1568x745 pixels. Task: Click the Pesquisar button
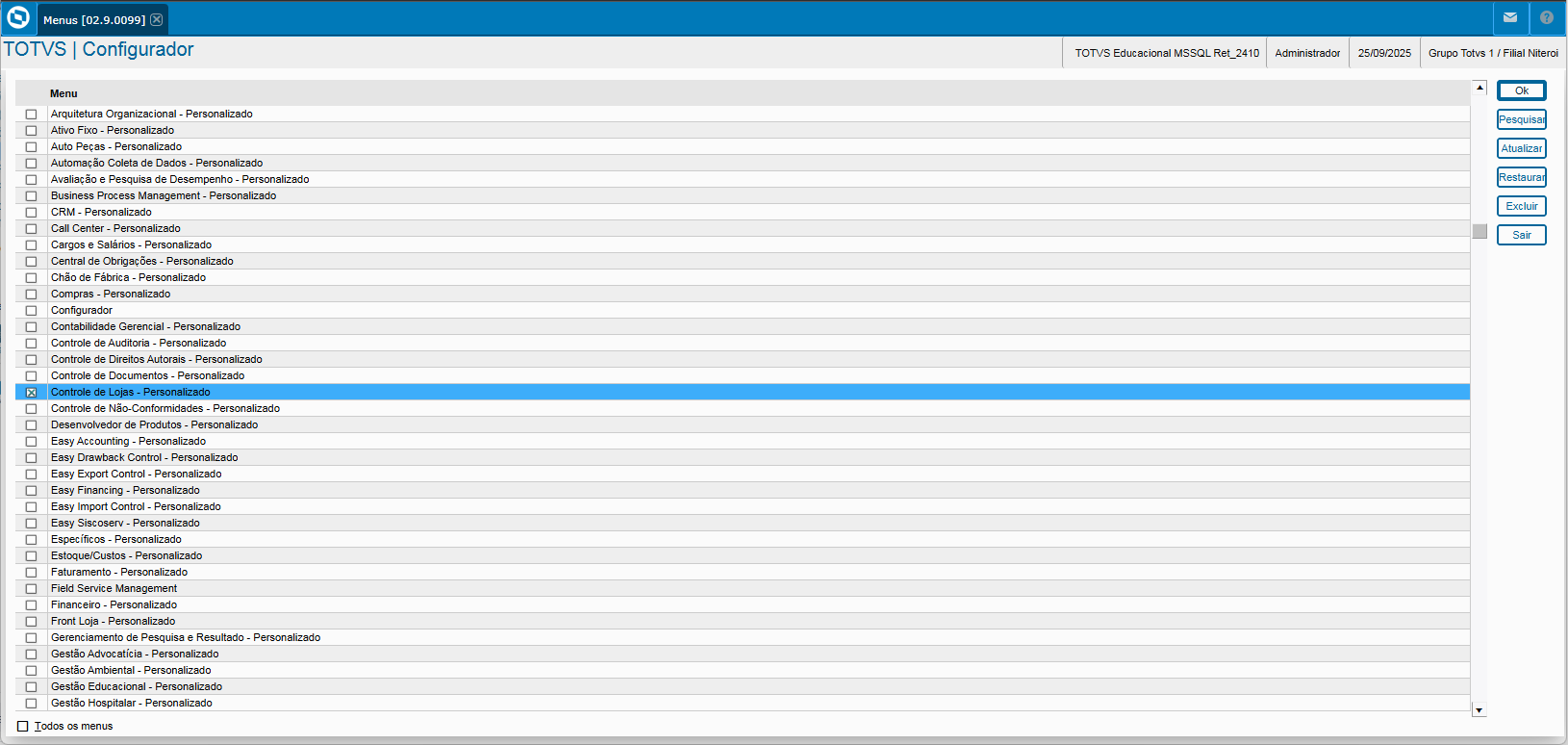(x=1522, y=119)
